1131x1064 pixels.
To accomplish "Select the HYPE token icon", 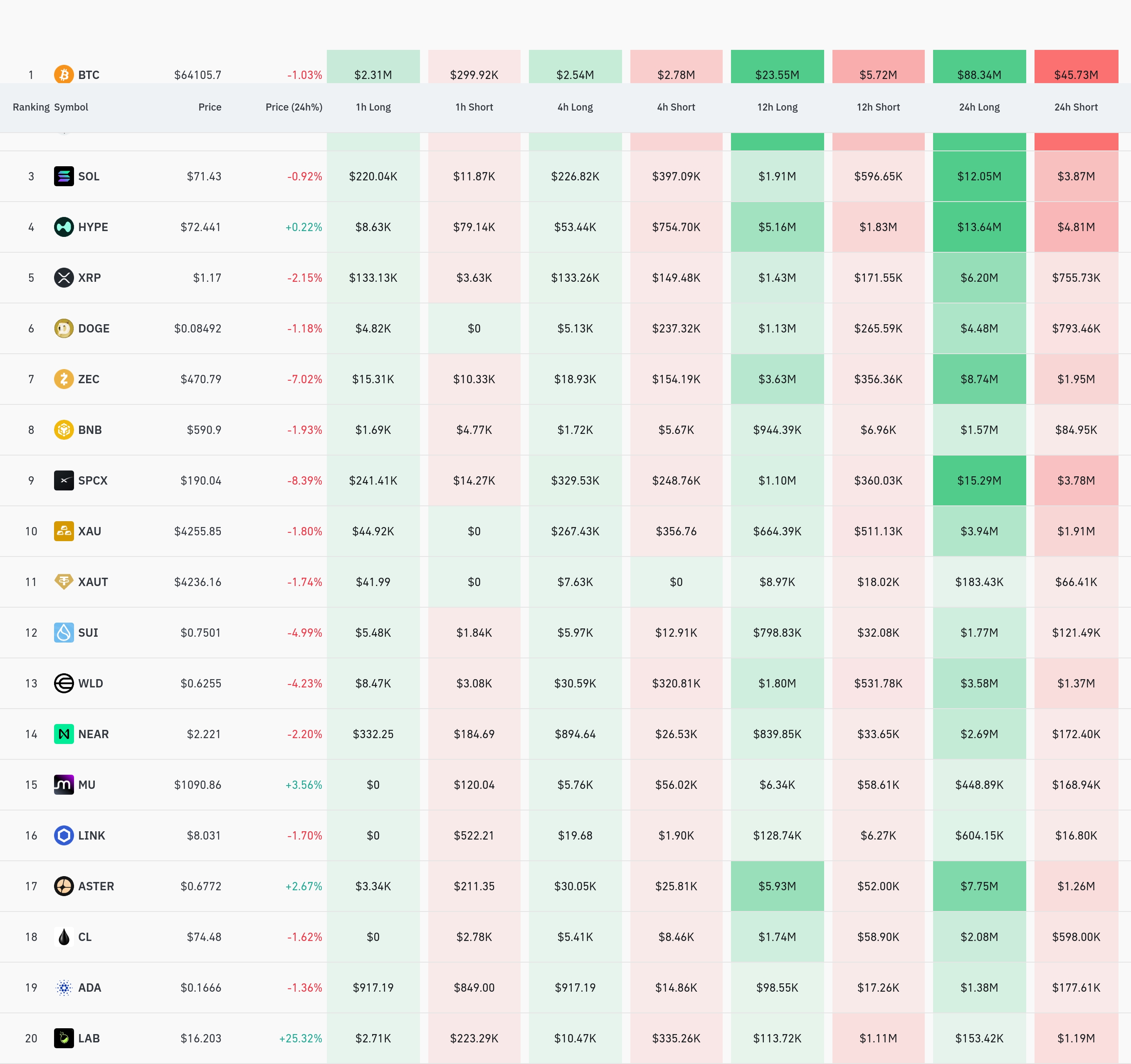I will coord(64,227).
